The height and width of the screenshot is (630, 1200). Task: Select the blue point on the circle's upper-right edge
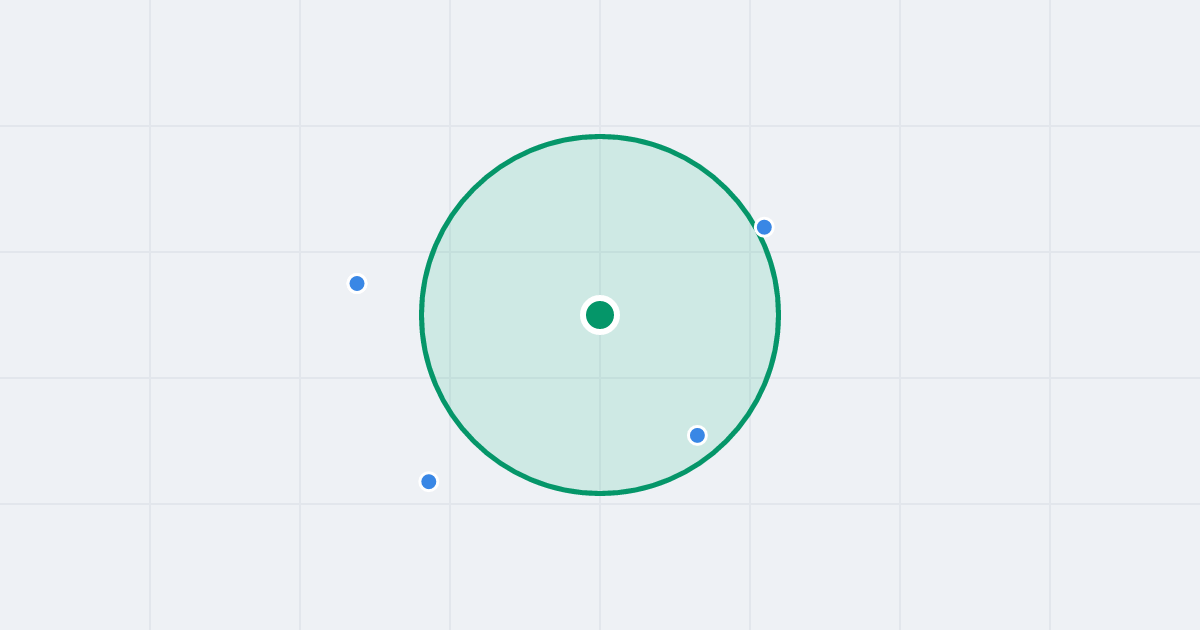(x=764, y=227)
